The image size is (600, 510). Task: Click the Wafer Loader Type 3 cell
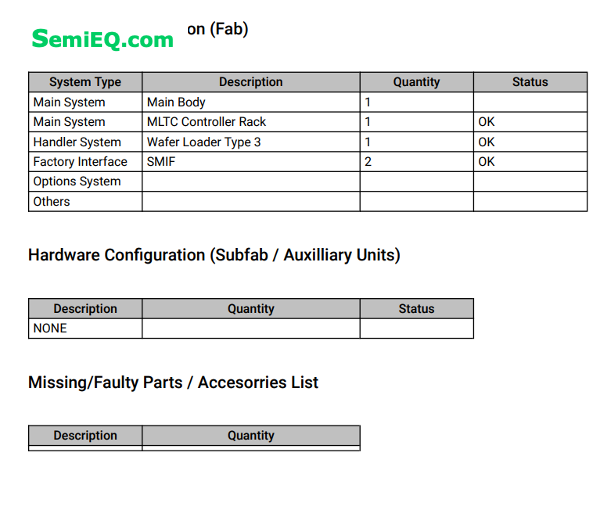pyautogui.click(x=251, y=142)
